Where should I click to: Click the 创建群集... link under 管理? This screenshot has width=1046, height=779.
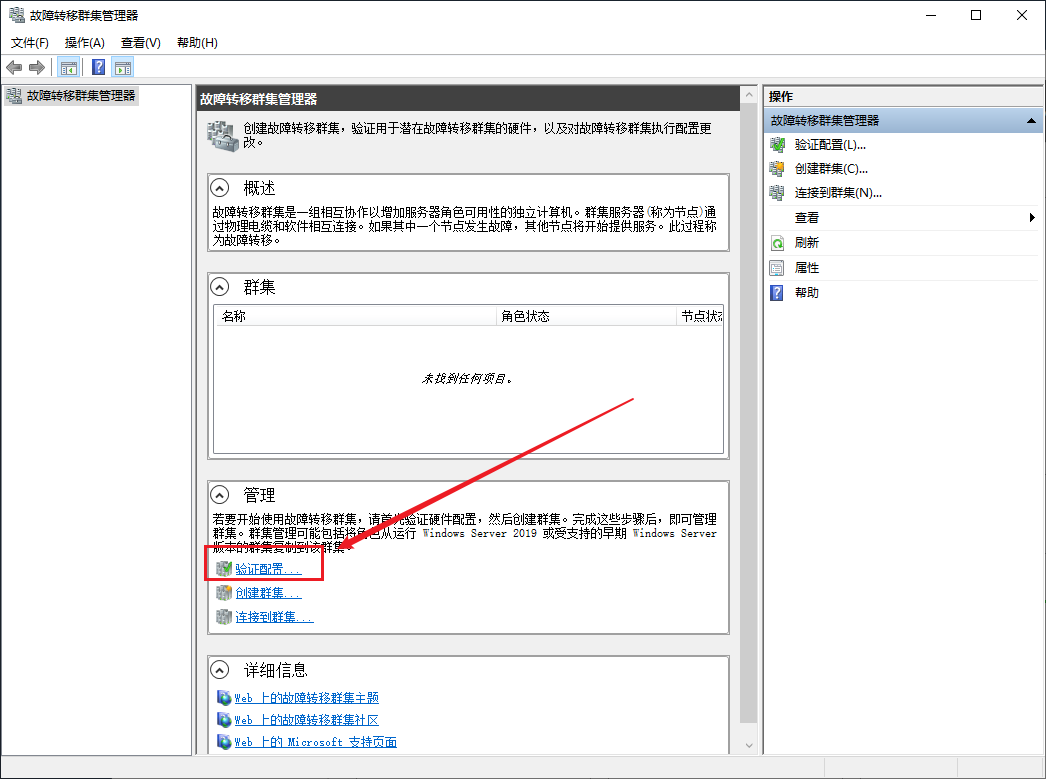tap(267, 593)
